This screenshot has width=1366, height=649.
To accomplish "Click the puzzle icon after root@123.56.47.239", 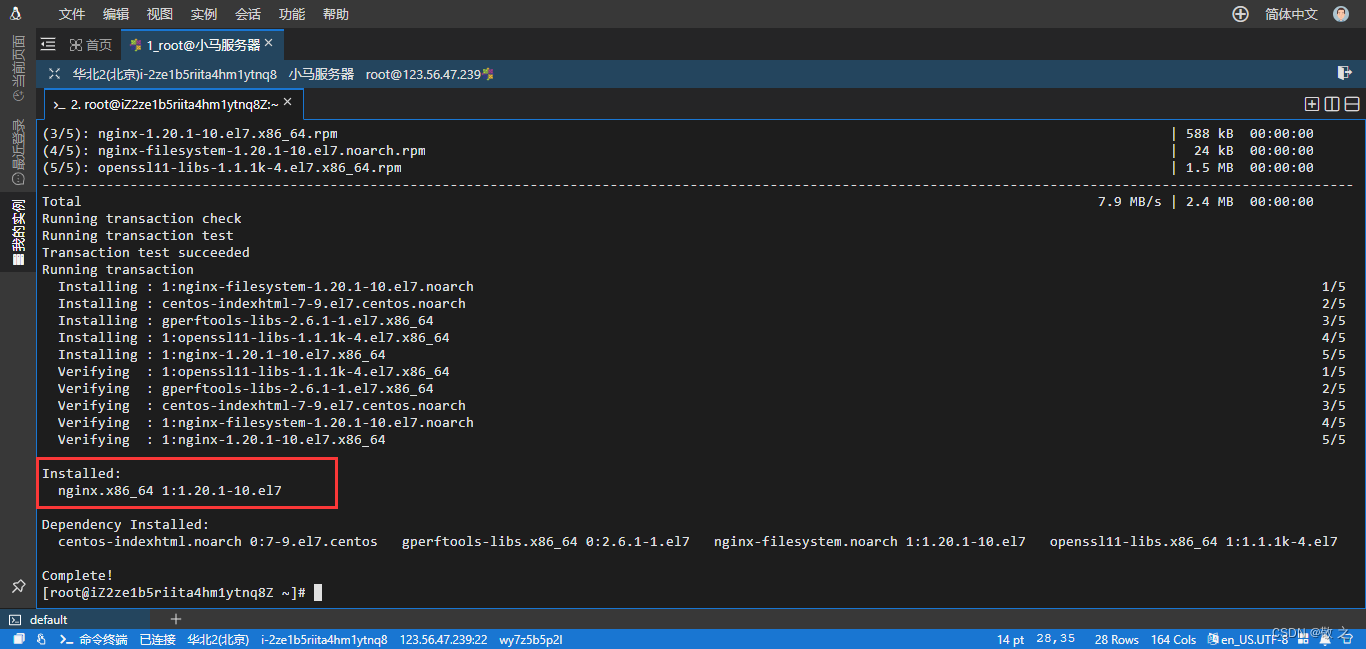I will (489, 74).
